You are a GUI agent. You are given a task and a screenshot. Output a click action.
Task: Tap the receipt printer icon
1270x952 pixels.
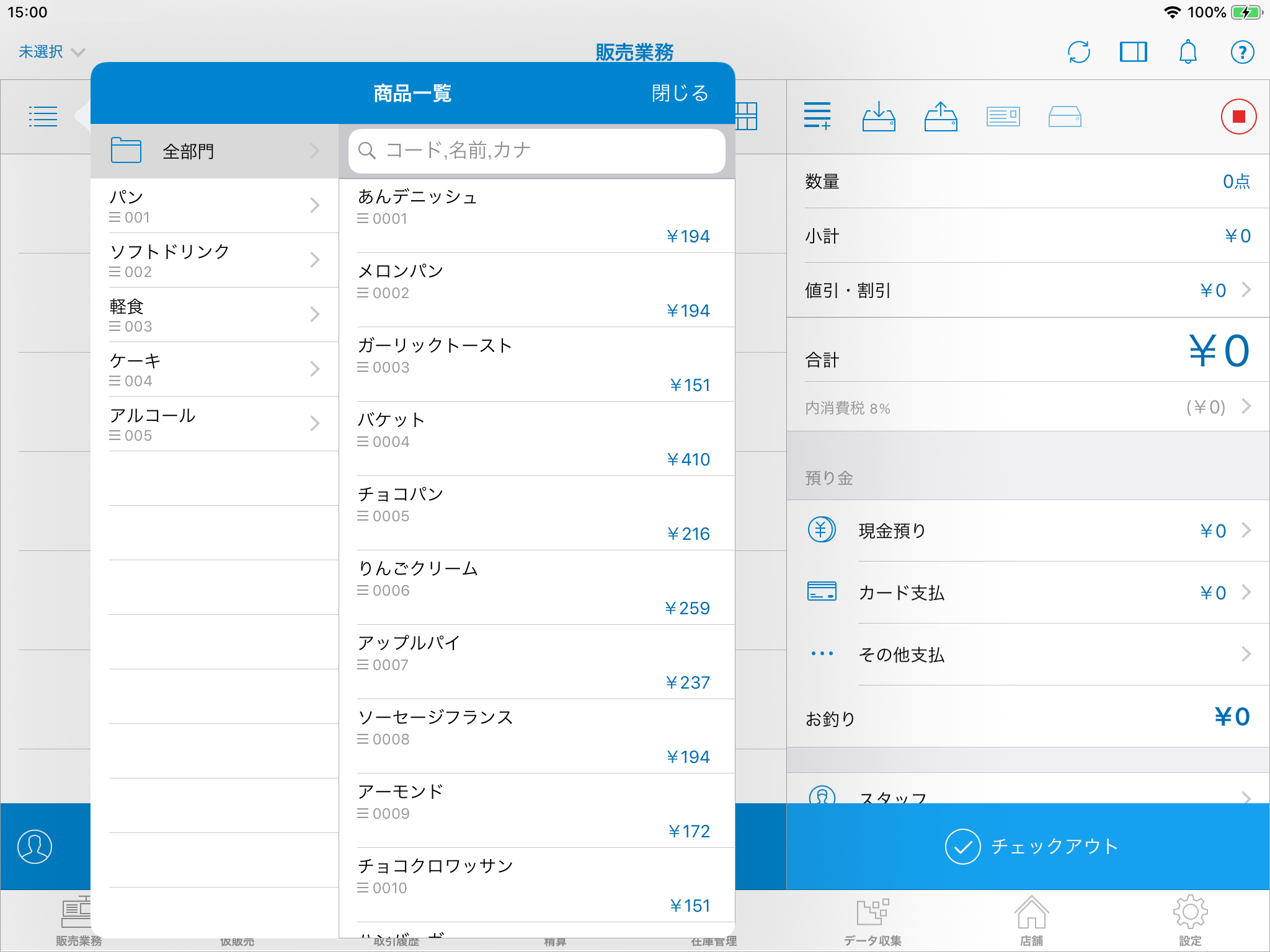click(1003, 116)
